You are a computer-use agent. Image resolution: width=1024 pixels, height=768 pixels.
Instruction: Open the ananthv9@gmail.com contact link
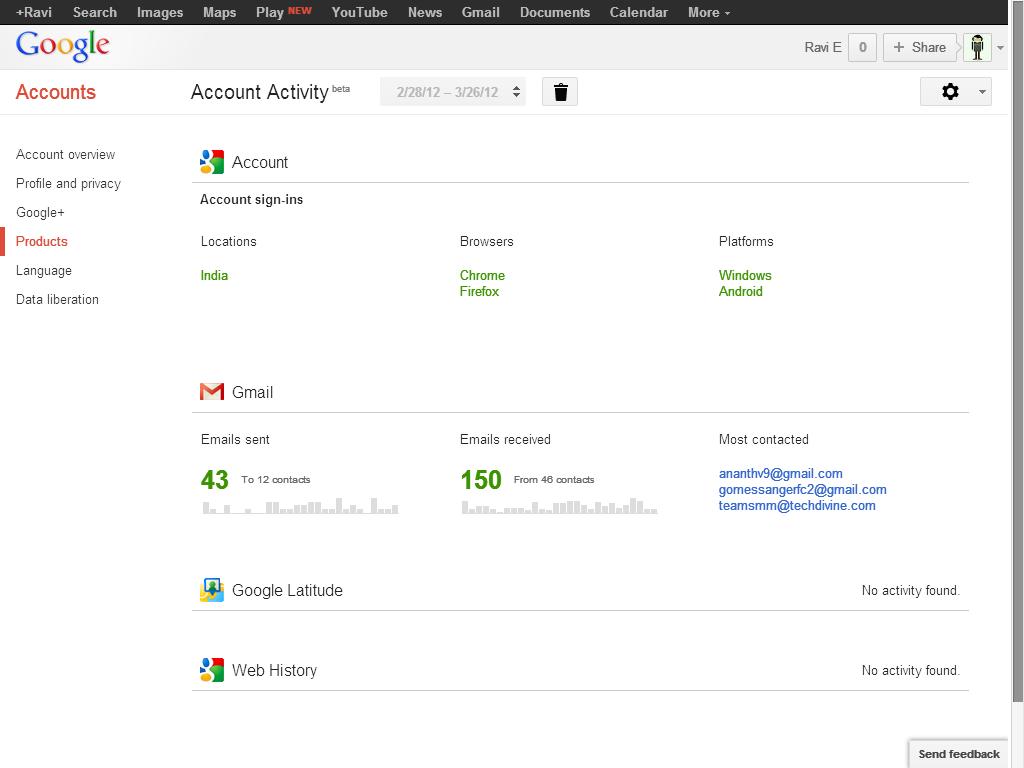[780, 473]
